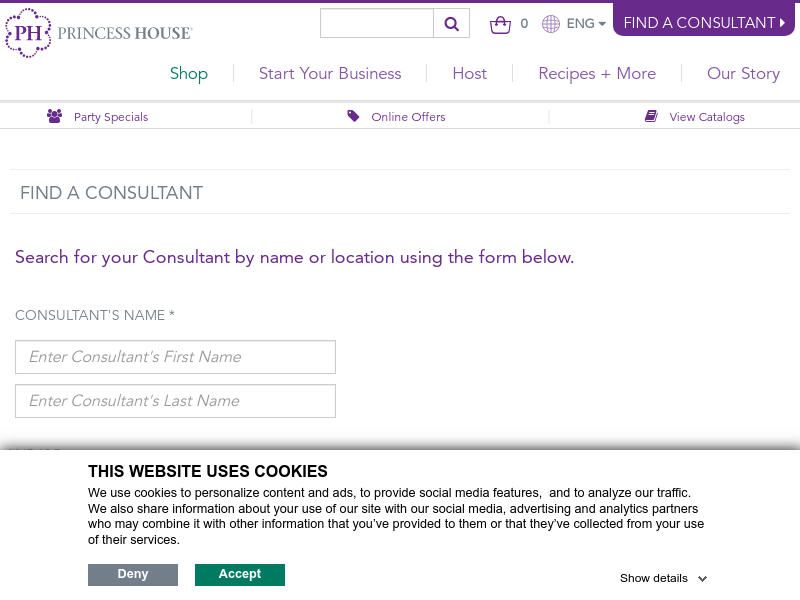Click the Princess House logo
This screenshot has width=800, height=600.
[99, 33]
